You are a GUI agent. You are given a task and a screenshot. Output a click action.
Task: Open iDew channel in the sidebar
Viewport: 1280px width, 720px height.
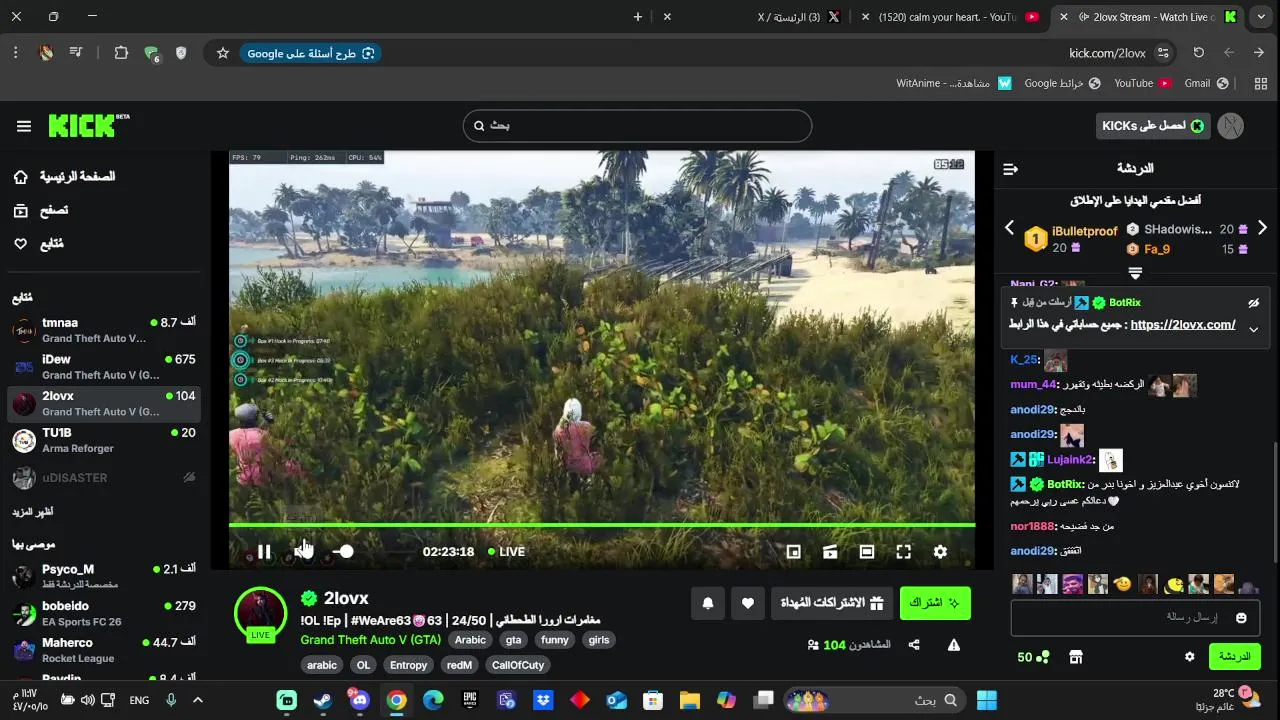[x=104, y=367]
